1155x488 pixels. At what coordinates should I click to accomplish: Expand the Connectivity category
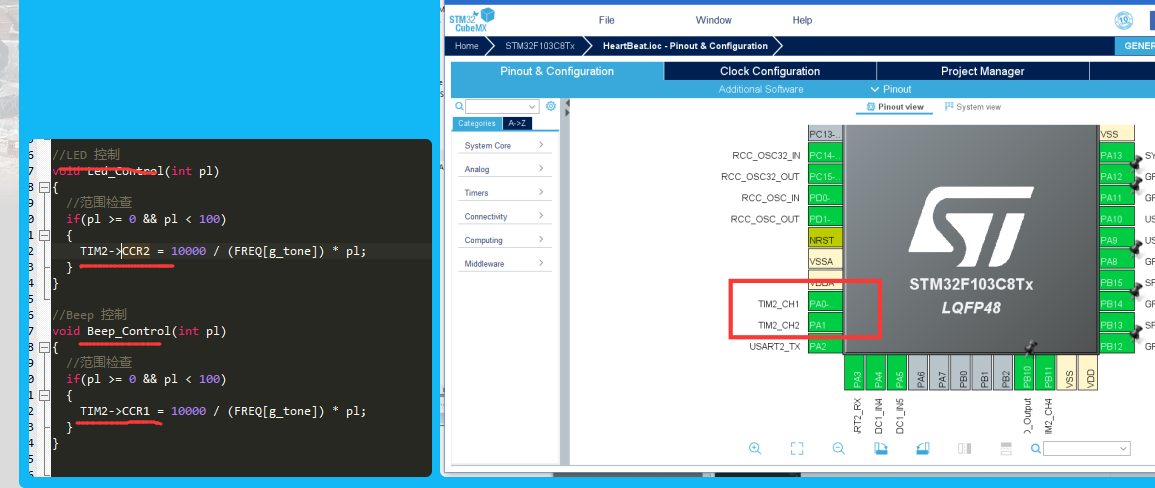click(x=505, y=216)
